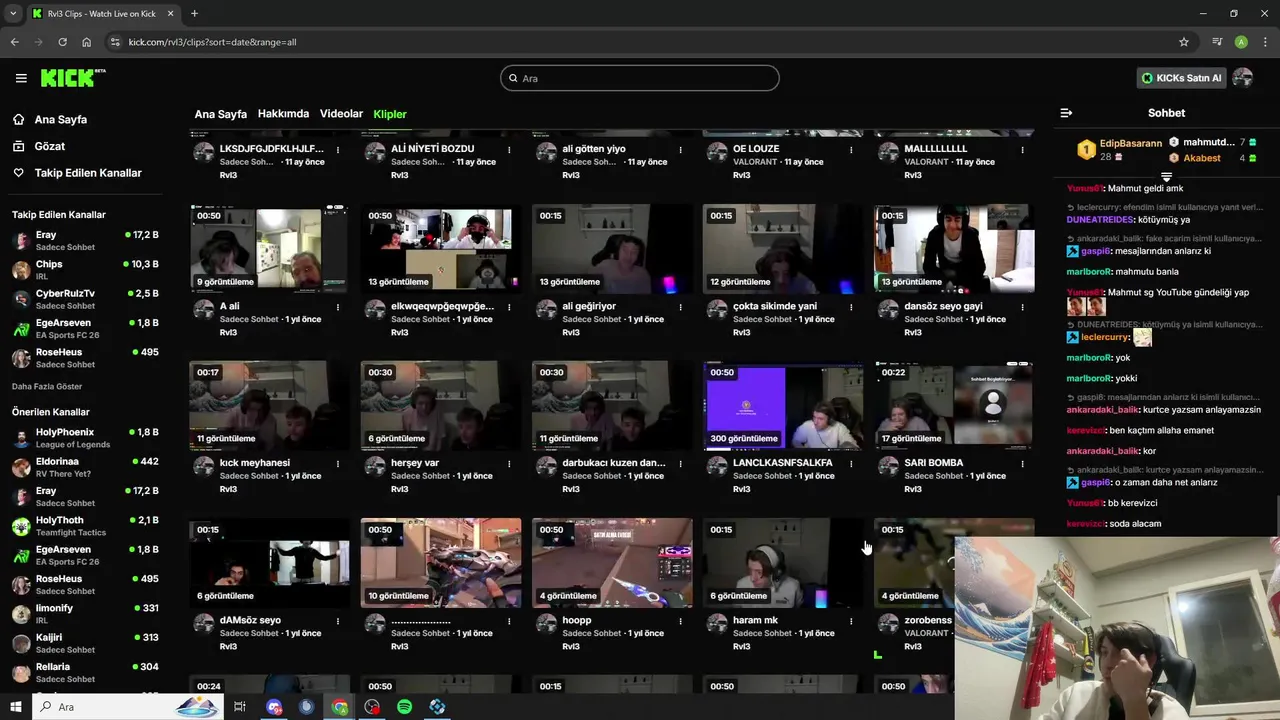Switch to Videolar tab

tap(341, 114)
